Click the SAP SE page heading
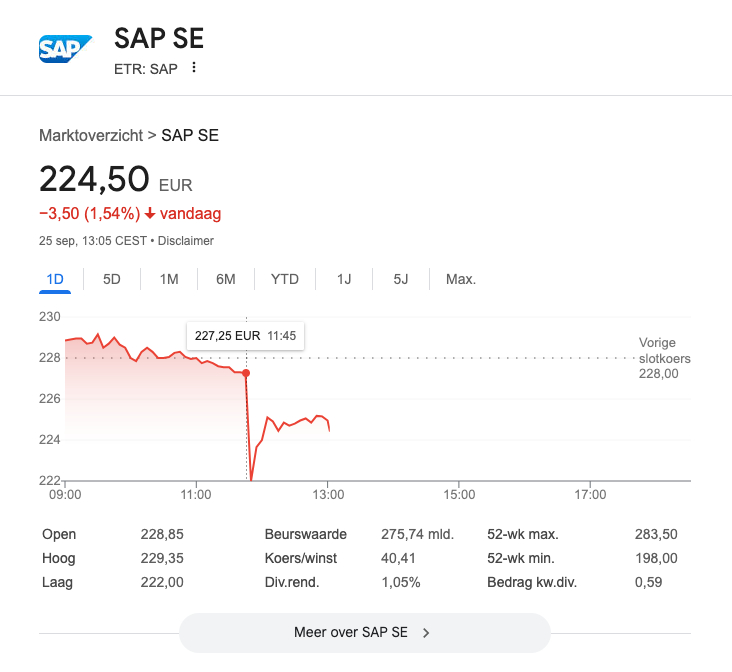This screenshot has height=672, width=732. point(159,38)
